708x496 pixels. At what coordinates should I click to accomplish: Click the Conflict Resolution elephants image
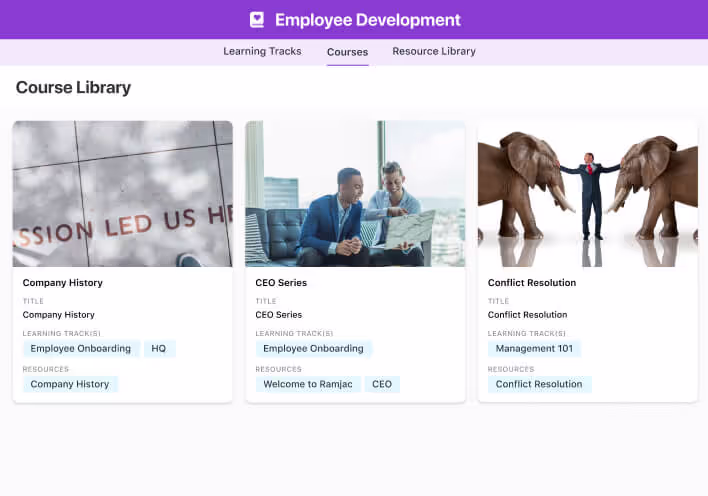point(587,194)
